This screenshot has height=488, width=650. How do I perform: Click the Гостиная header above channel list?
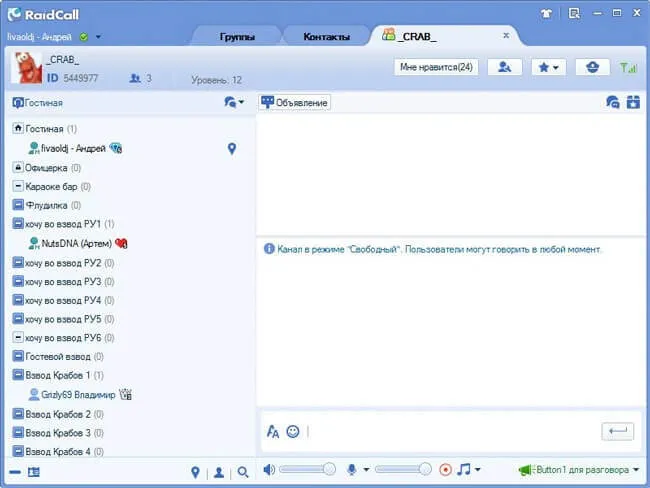tap(38, 102)
